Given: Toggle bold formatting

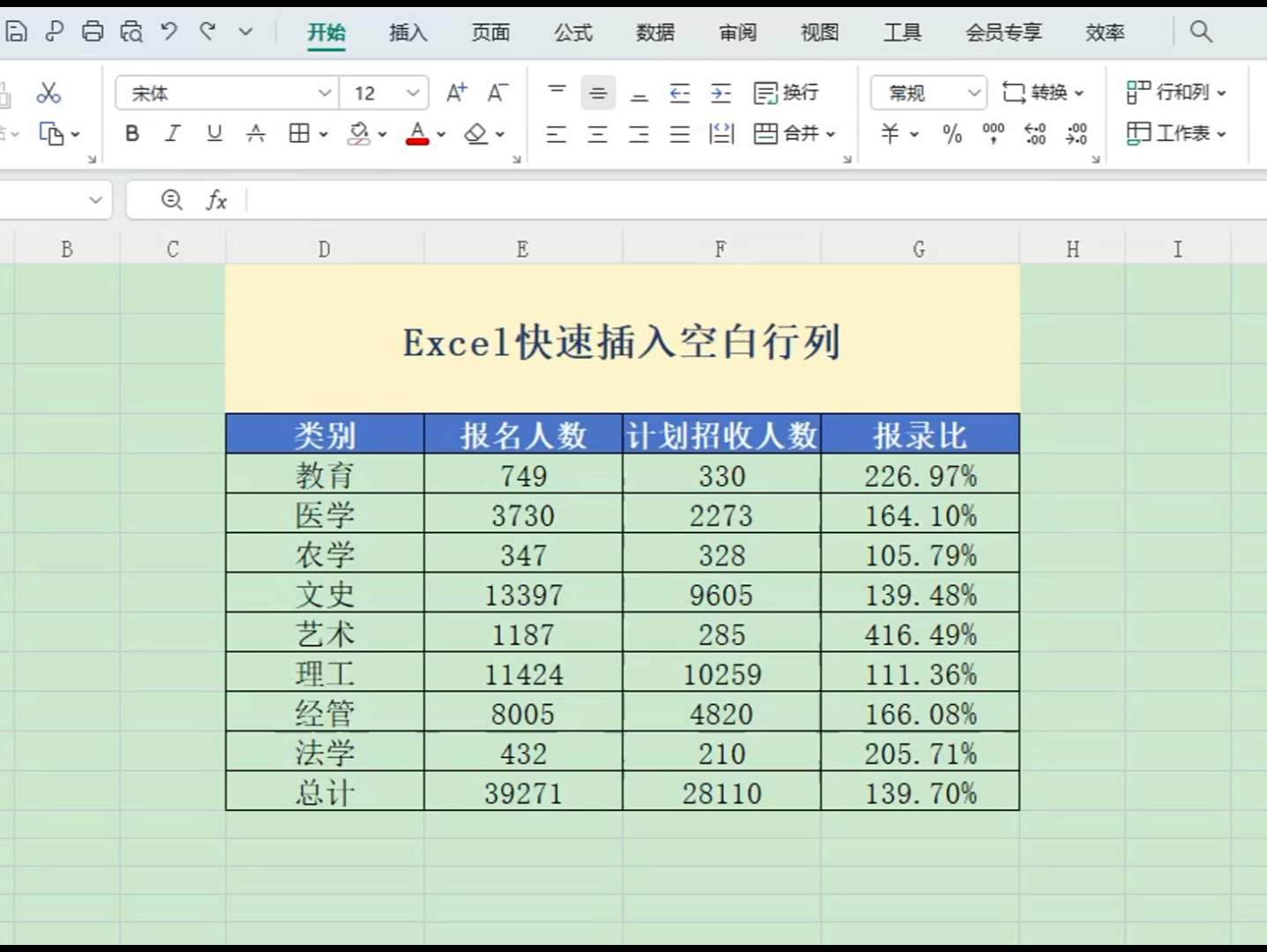Looking at the screenshot, I should pyautogui.click(x=130, y=133).
